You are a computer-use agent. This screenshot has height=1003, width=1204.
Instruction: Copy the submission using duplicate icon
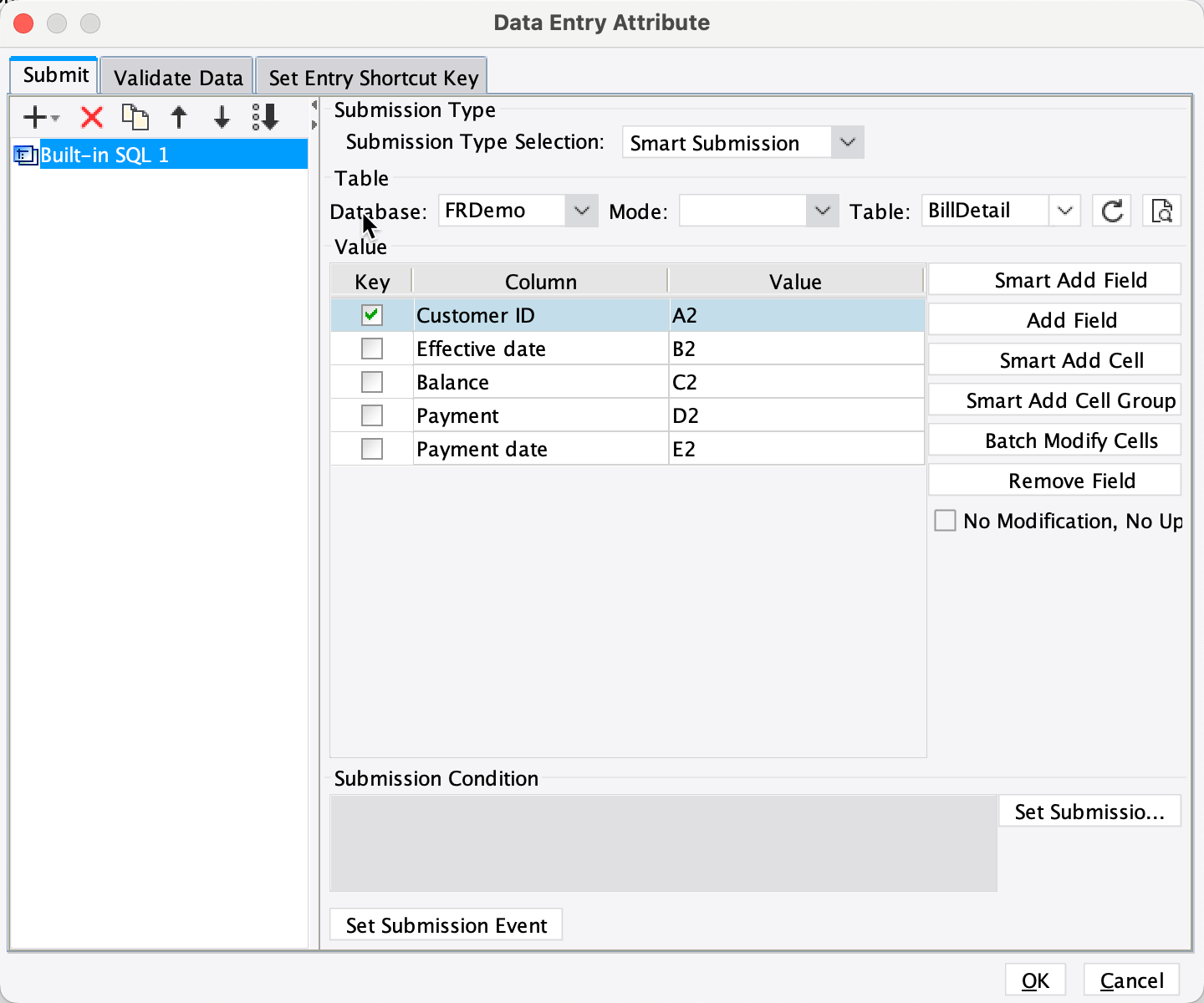tap(135, 117)
